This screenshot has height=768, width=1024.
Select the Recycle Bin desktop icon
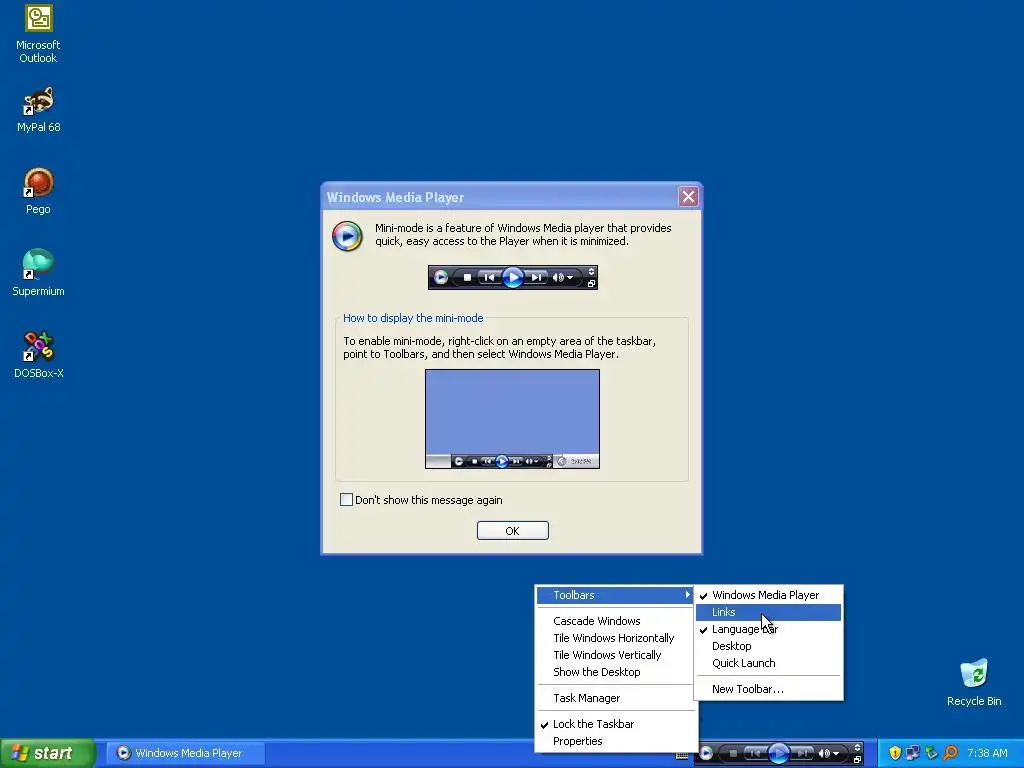click(x=974, y=683)
